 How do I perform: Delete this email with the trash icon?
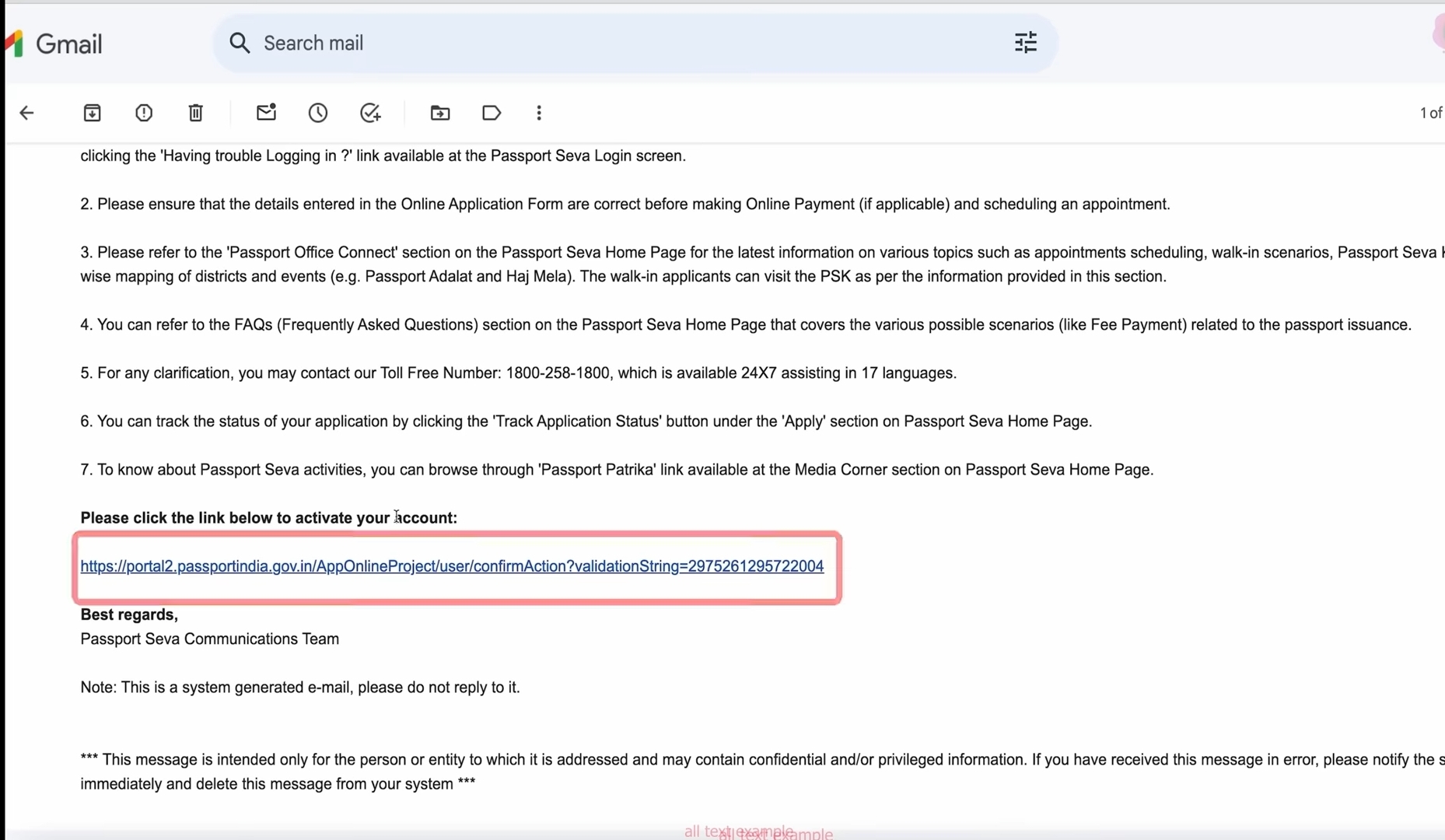(196, 114)
